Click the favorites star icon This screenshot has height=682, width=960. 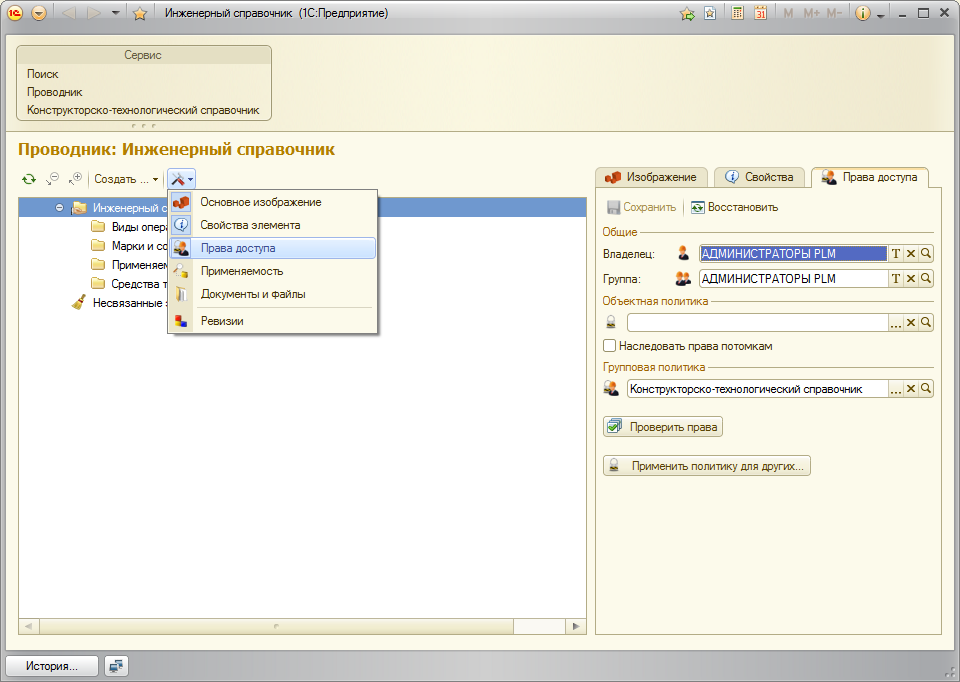click(x=140, y=14)
